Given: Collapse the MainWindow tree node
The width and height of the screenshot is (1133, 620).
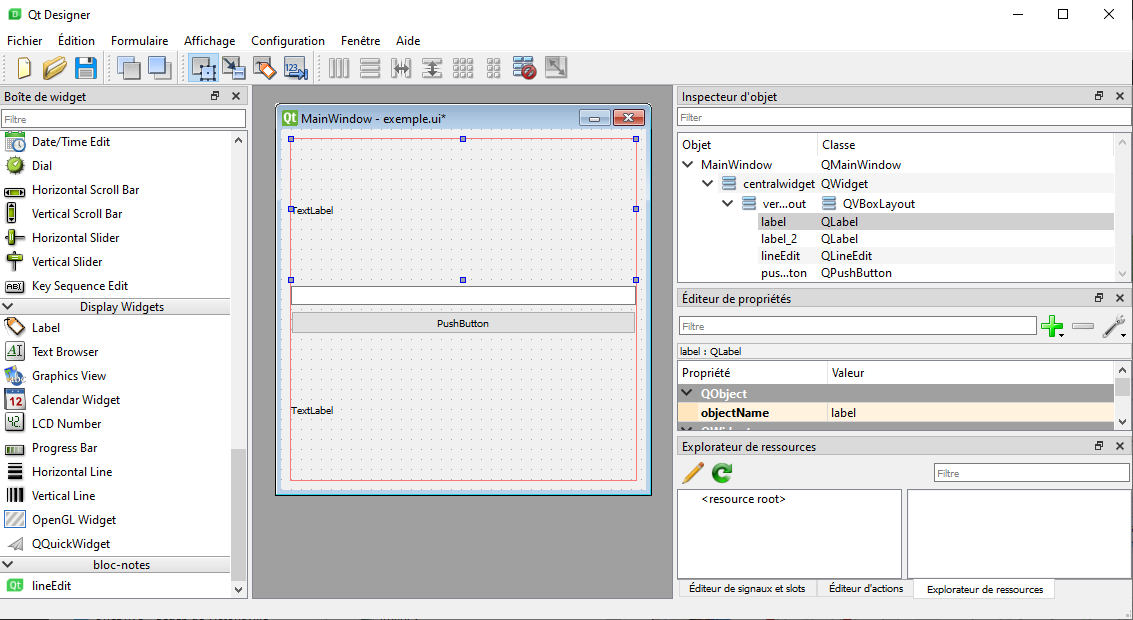Looking at the screenshot, I should point(688,165).
